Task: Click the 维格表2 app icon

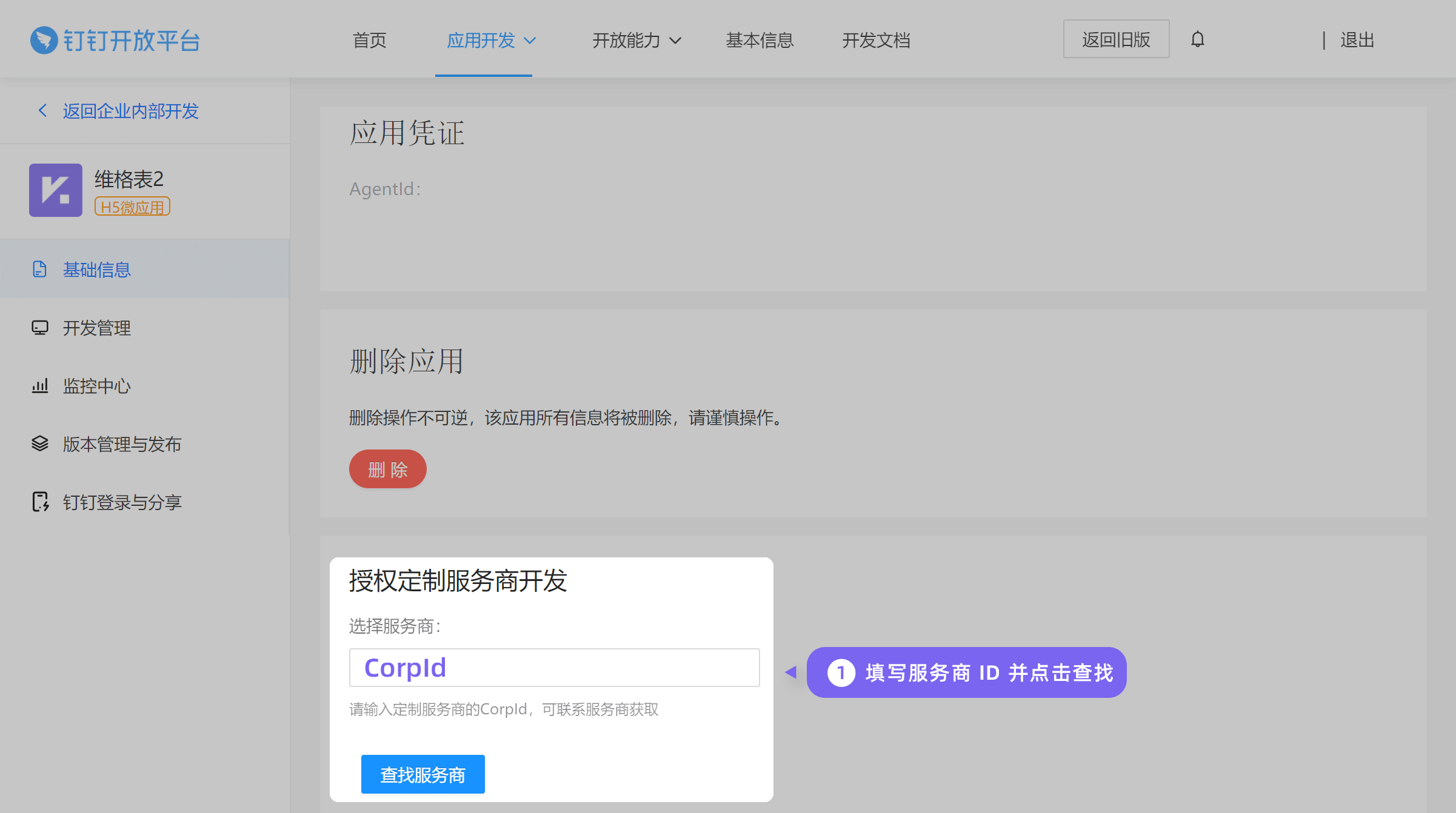Action: click(x=56, y=190)
